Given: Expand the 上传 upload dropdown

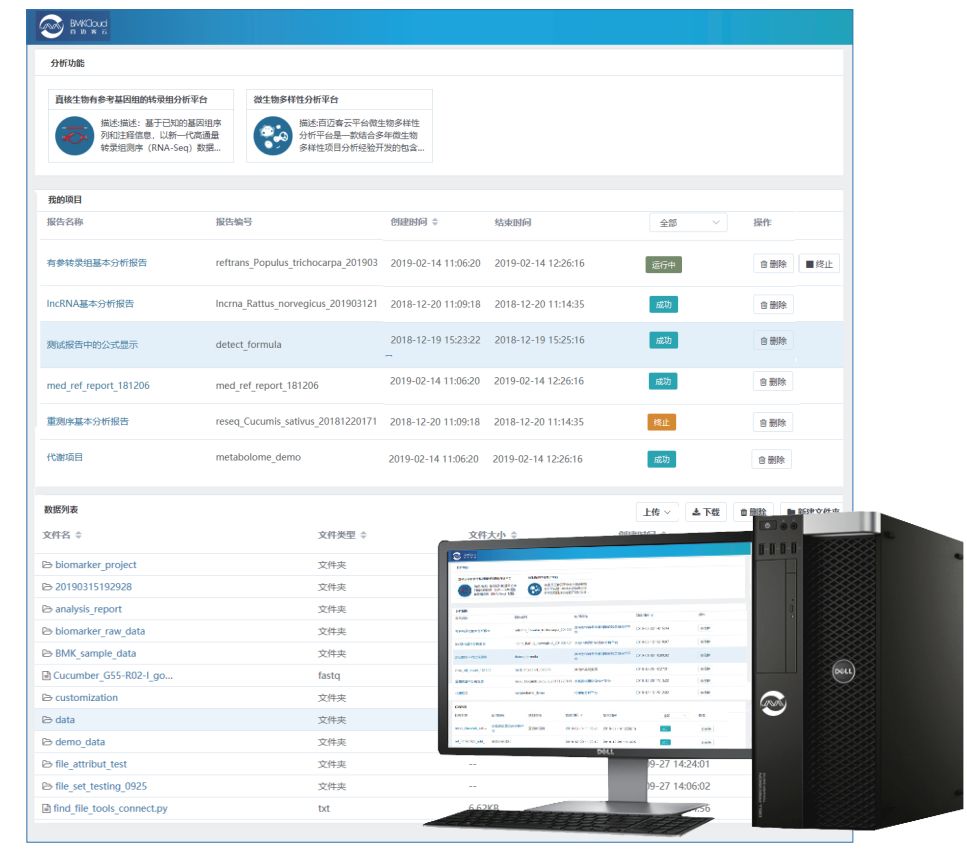Looking at the screenshot, I should (657, 512).
